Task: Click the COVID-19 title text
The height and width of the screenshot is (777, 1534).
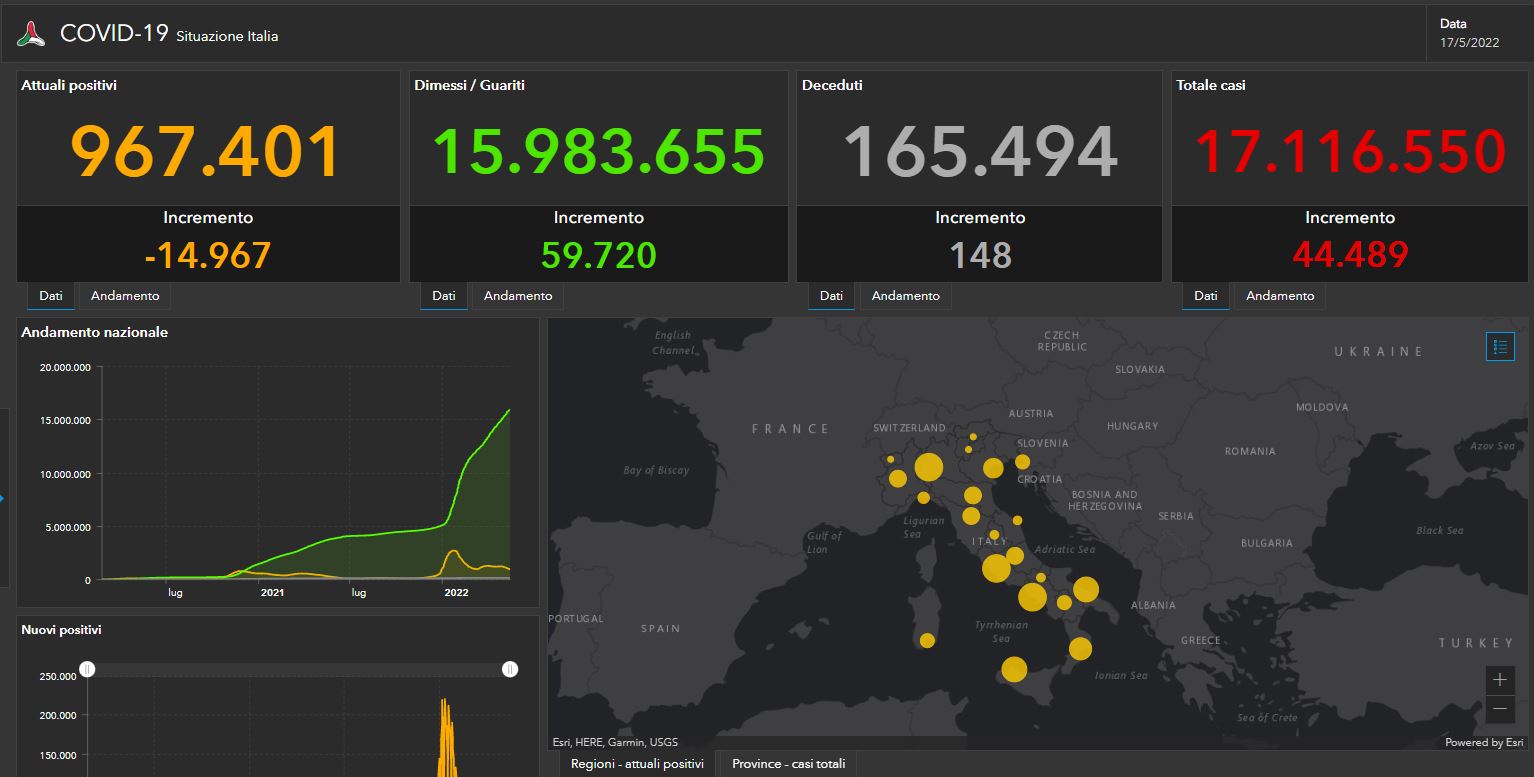Action: 115,33
